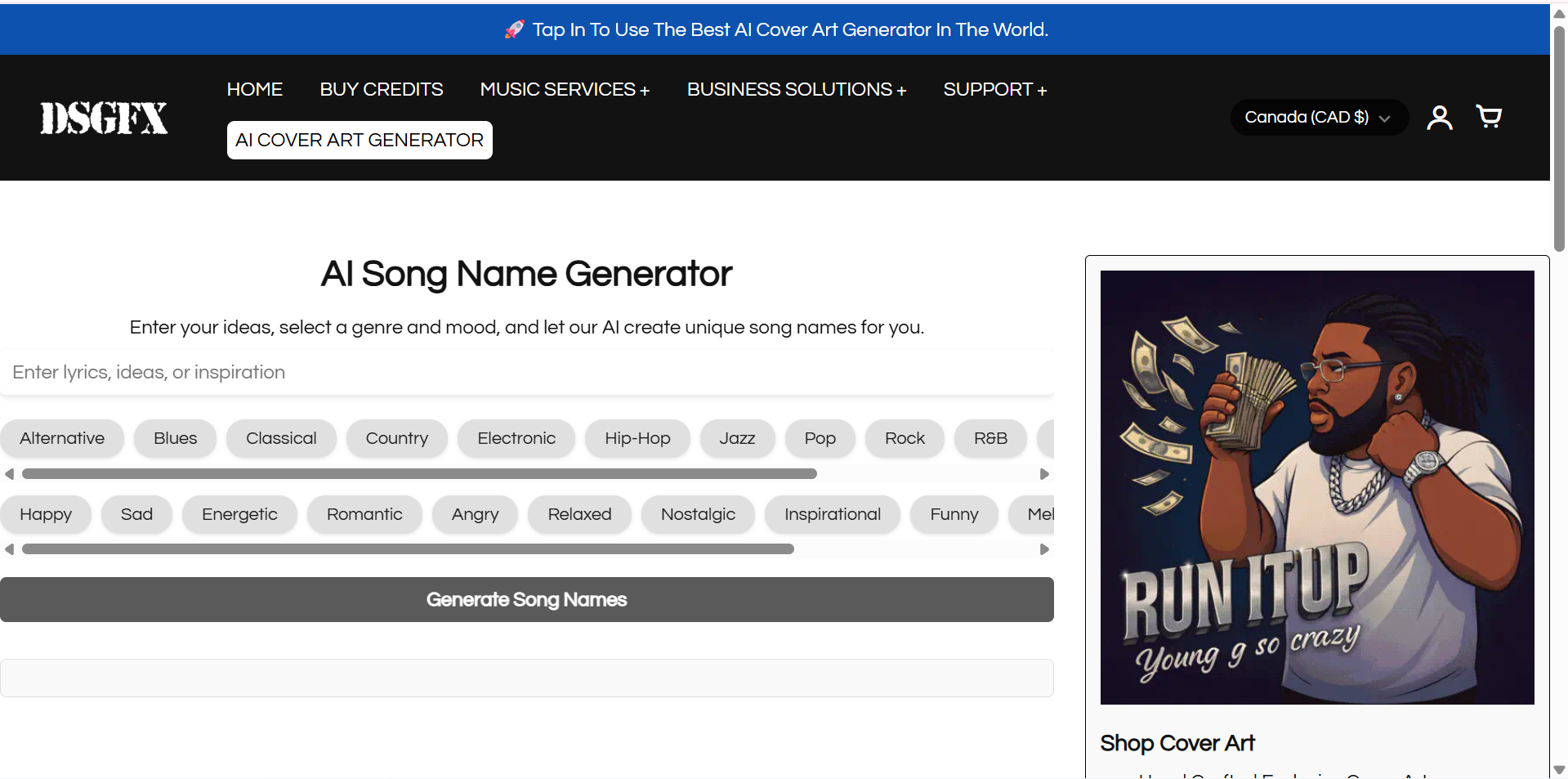Click the right arrow to scroll genres
The image size is (1568, 779).
coord(1044,473)
